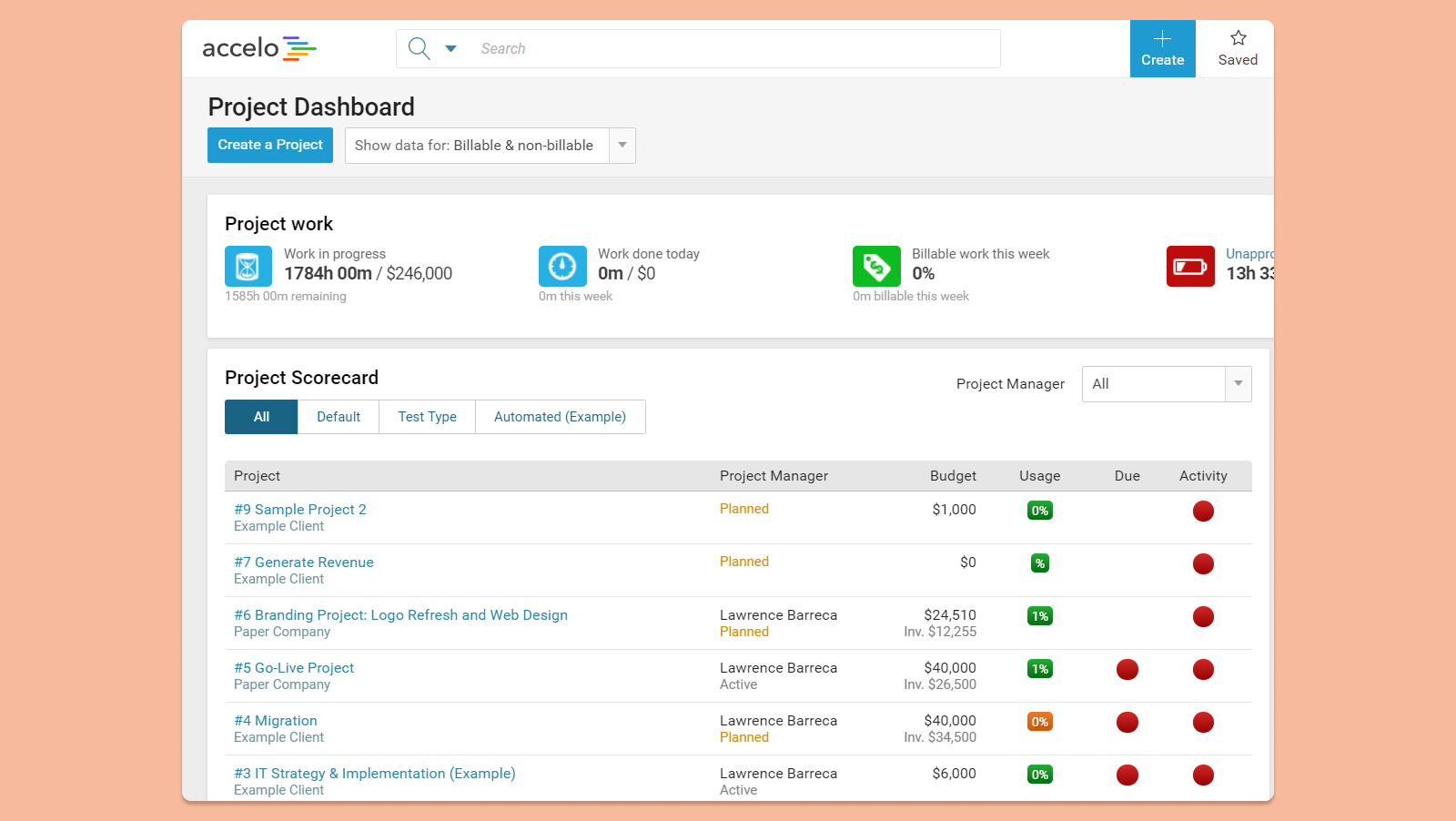
Task: Click the red activity indicator for #9 Sample Project 2
Action: (1203, 511)
